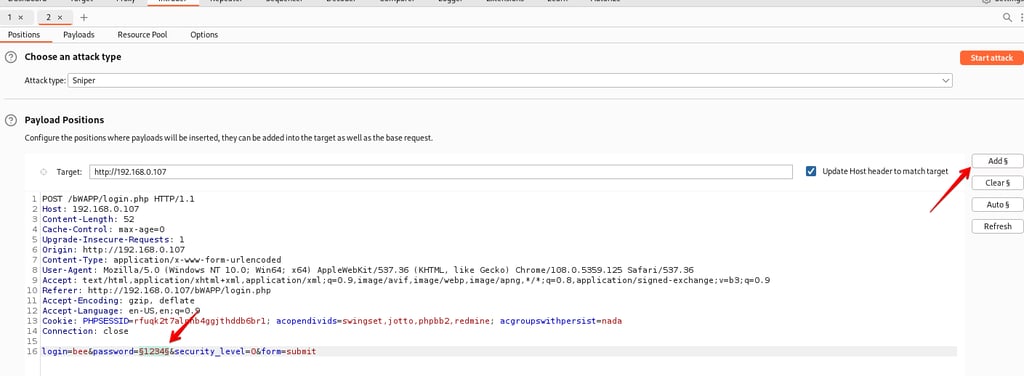Click the Refresh button
The width and height of the screenshot is (1024, 376).
tap(997, 227)
